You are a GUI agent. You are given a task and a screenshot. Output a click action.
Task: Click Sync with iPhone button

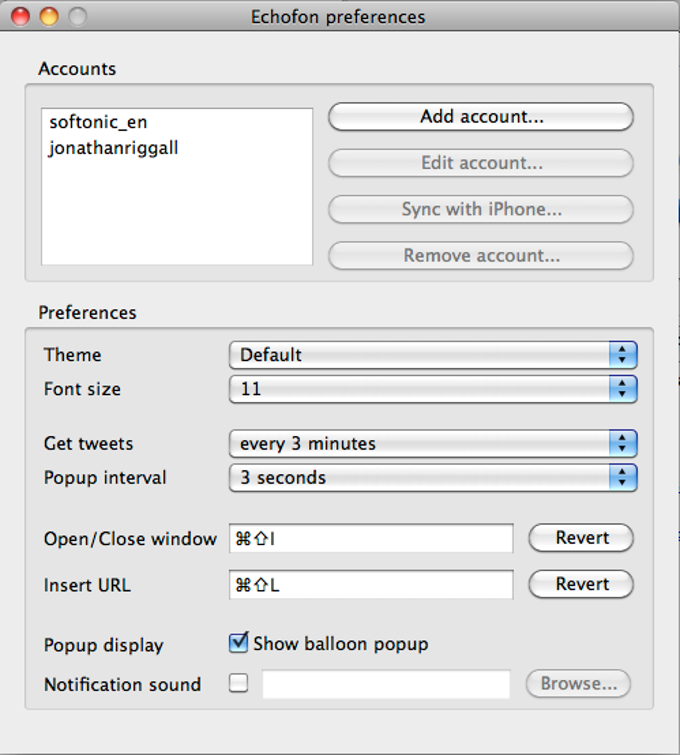click(x=481, y=209)
